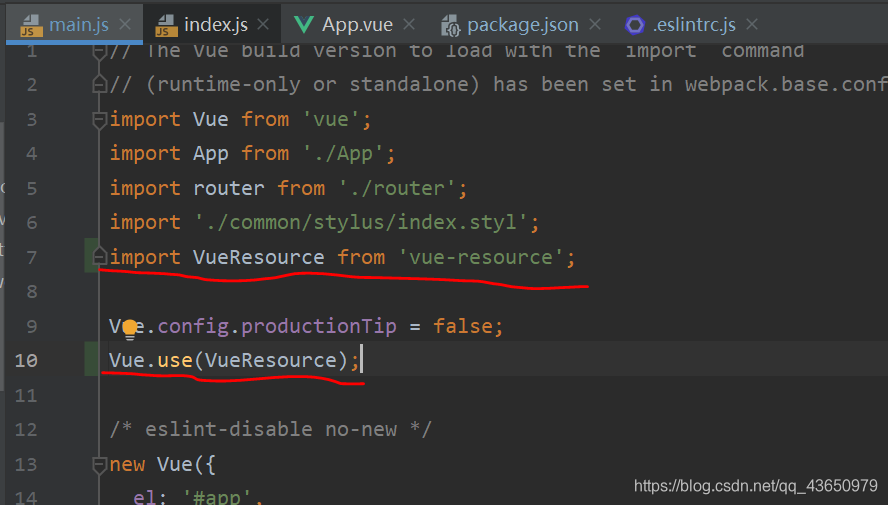
Task: Collapse the new Vue block on line 13
Action: tap(99, 465)
